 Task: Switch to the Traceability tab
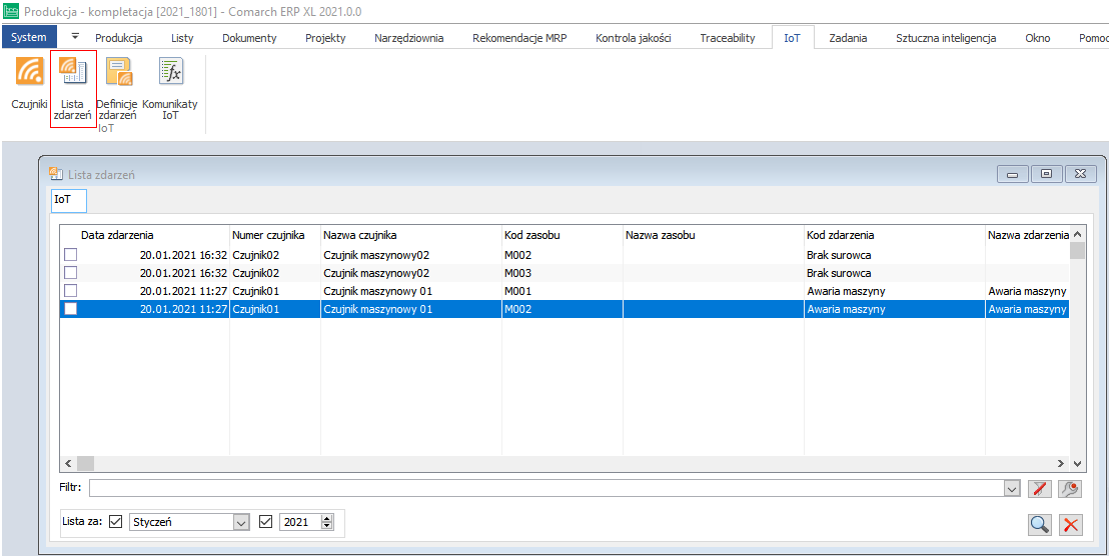[728, 38]
